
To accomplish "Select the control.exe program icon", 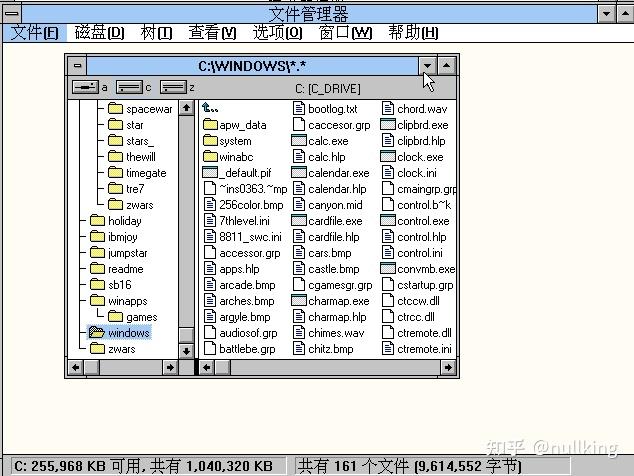I will click(x=388, y=220).
